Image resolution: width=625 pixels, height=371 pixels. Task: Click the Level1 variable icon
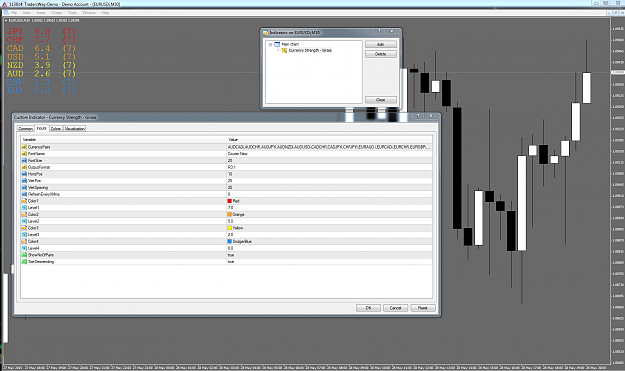24,208
